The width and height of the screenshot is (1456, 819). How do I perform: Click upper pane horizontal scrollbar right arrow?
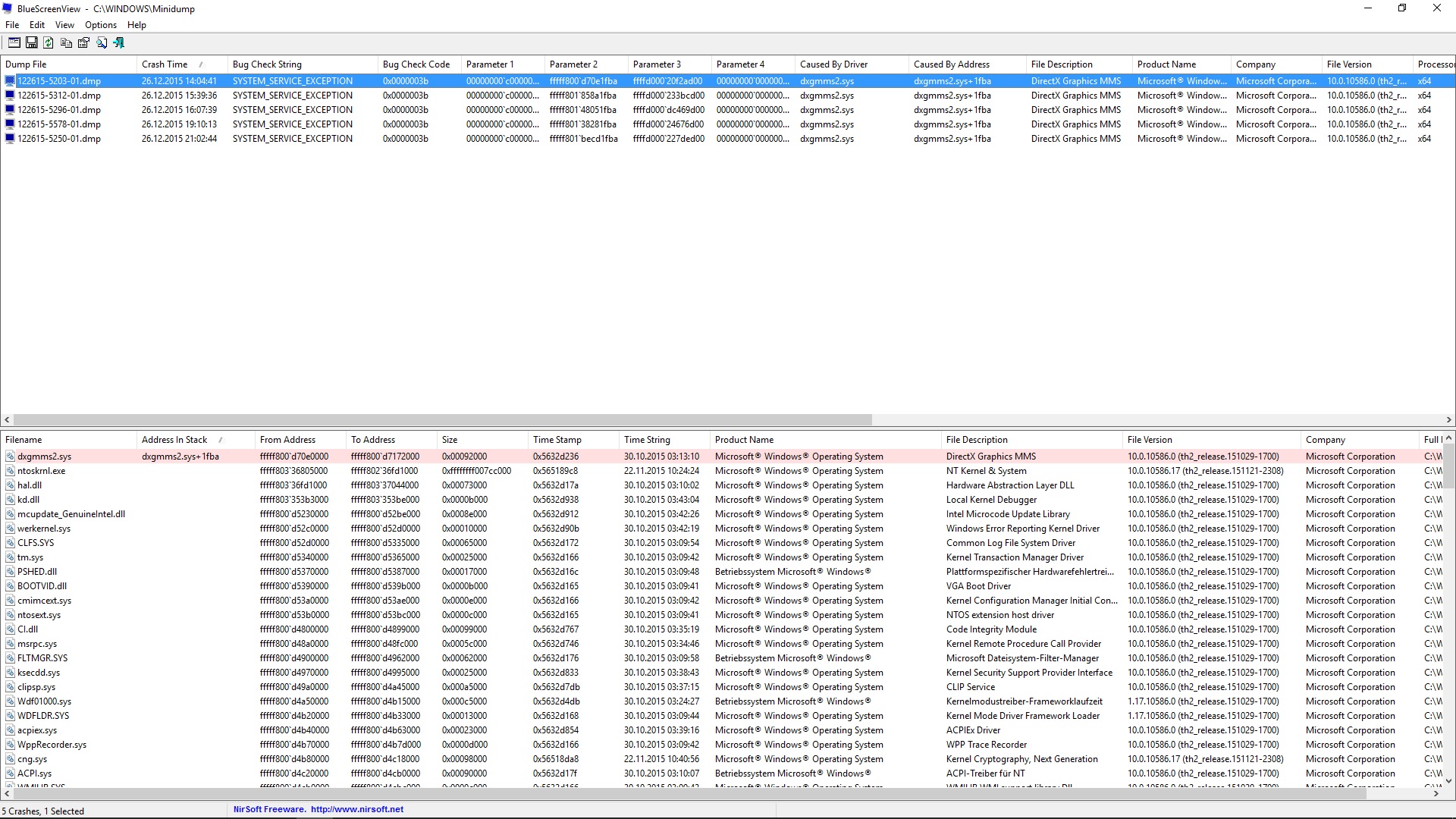1448,420
